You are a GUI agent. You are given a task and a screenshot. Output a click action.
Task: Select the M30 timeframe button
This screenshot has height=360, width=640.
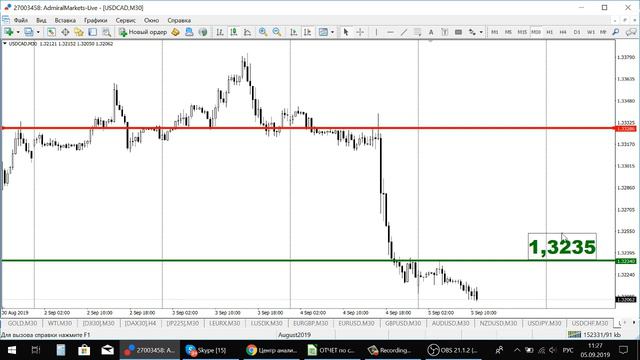click(x=536, y=32)
